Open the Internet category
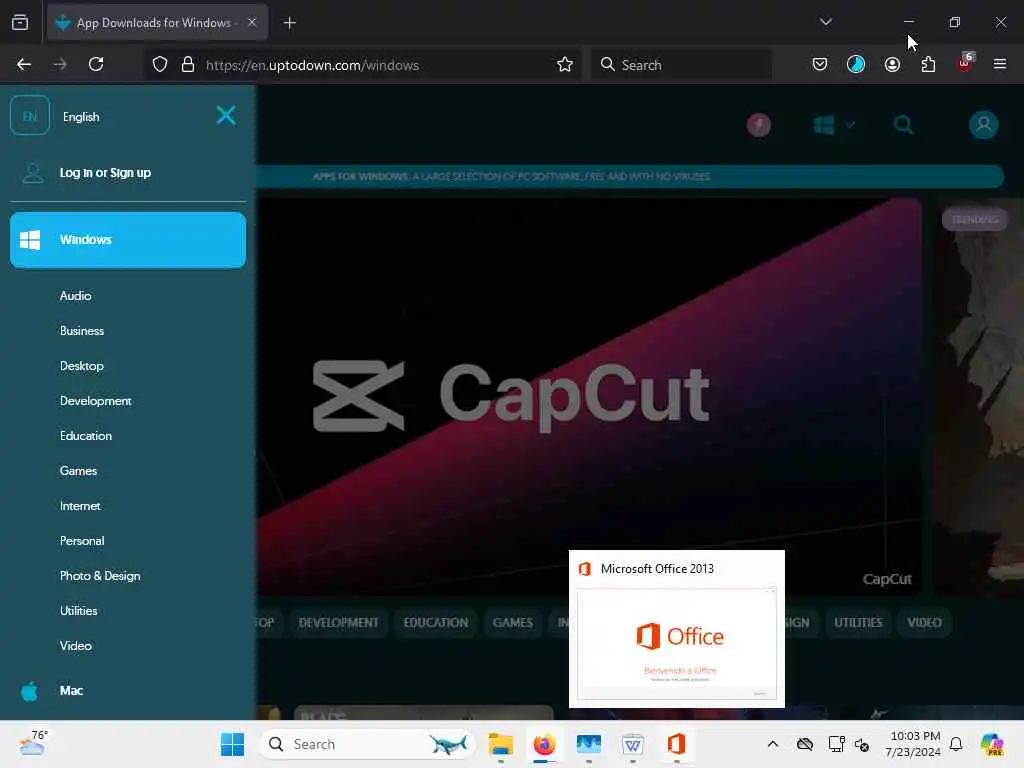The width and height of the screenshot is (1024, 768). [x=80, y=505]
